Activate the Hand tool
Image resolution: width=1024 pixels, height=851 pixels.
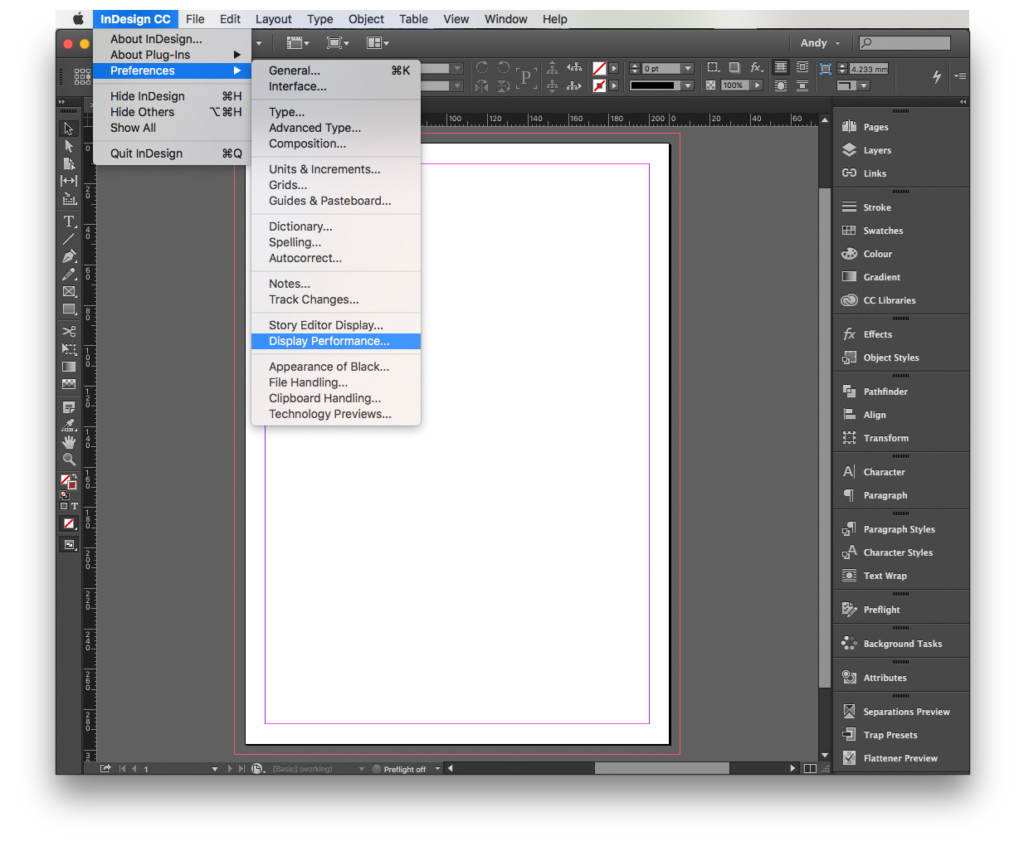69,441
